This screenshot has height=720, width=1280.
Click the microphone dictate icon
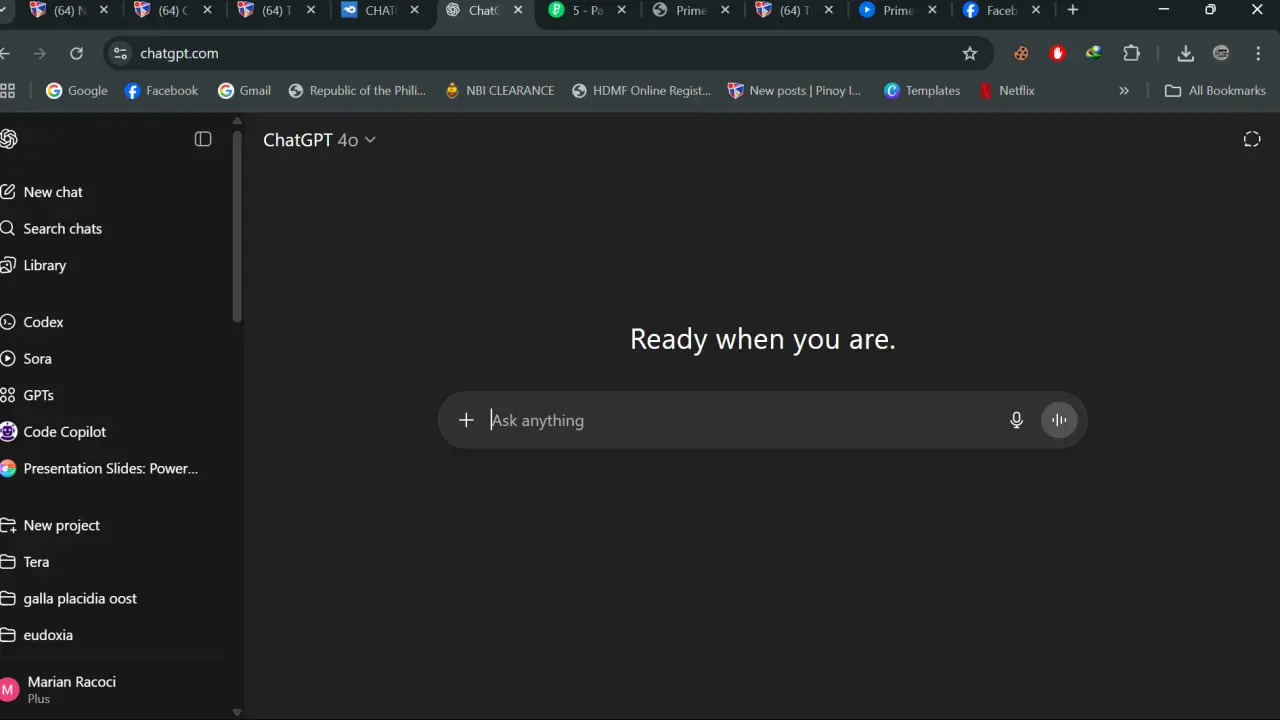point(1016,420)
